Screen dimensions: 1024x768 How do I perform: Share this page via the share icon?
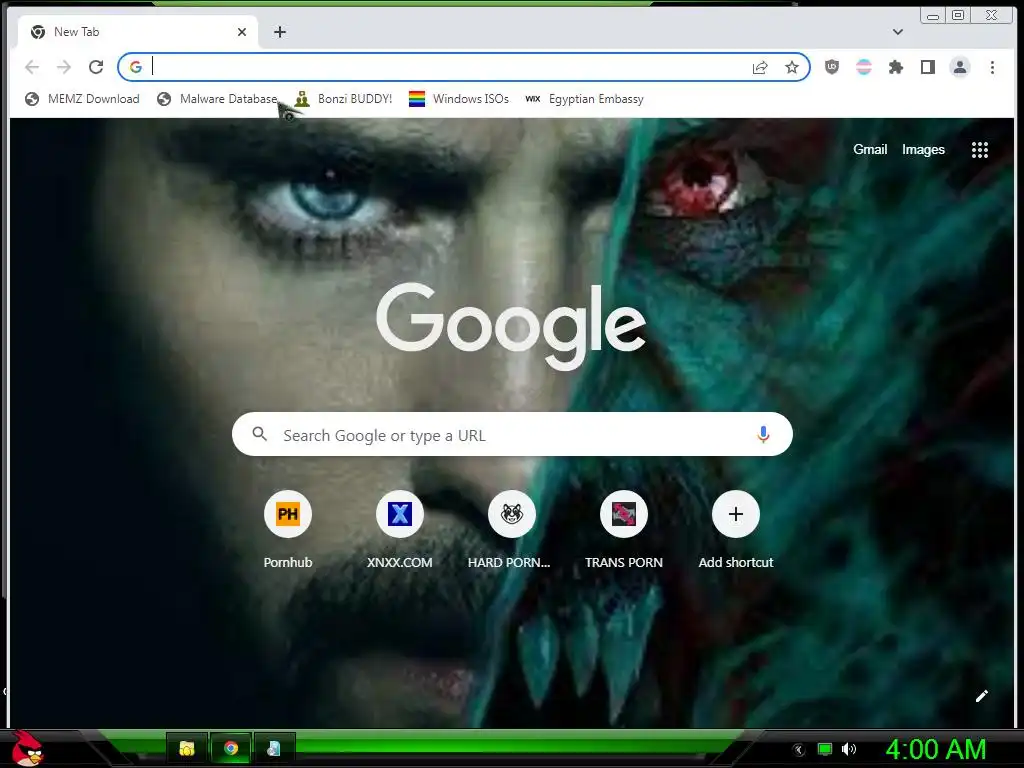(760, 67)
